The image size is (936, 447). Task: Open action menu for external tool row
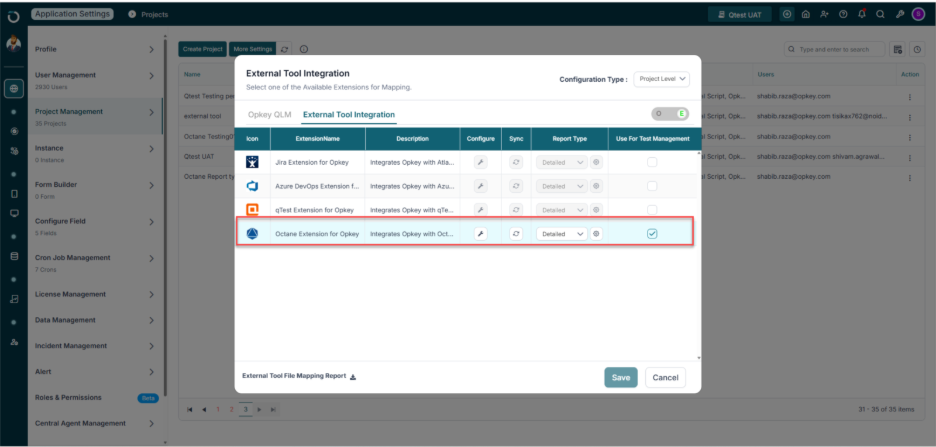point(910,116)
